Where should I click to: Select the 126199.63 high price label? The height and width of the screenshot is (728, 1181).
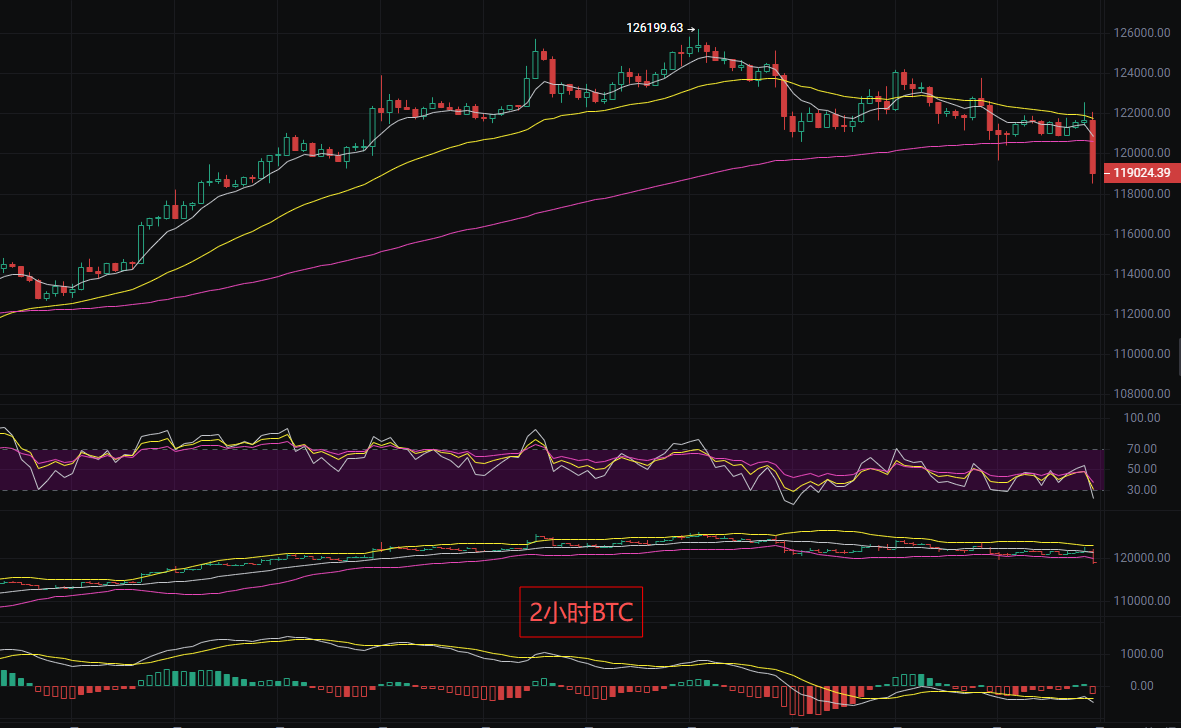[655, 28]
